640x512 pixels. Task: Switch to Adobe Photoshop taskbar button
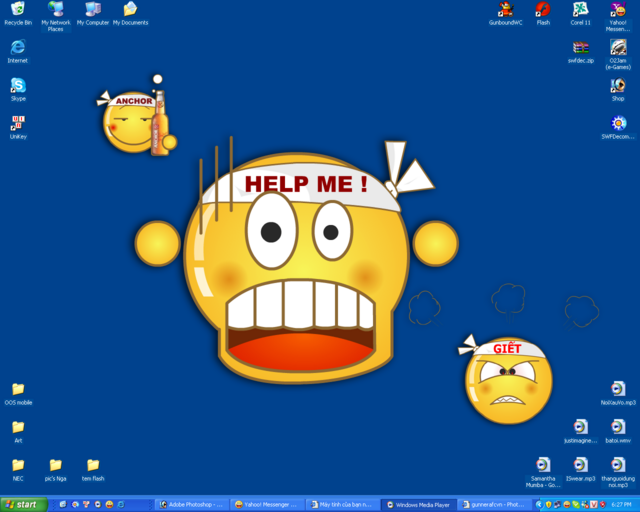coord(192,505)
